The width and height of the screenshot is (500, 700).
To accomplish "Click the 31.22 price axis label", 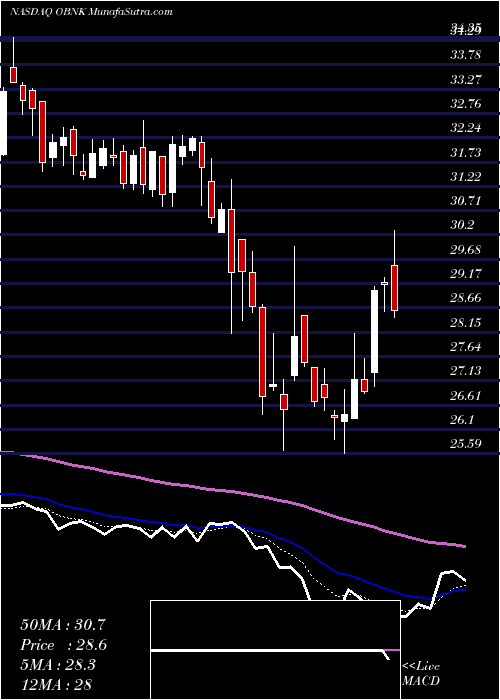I will 466,177.
